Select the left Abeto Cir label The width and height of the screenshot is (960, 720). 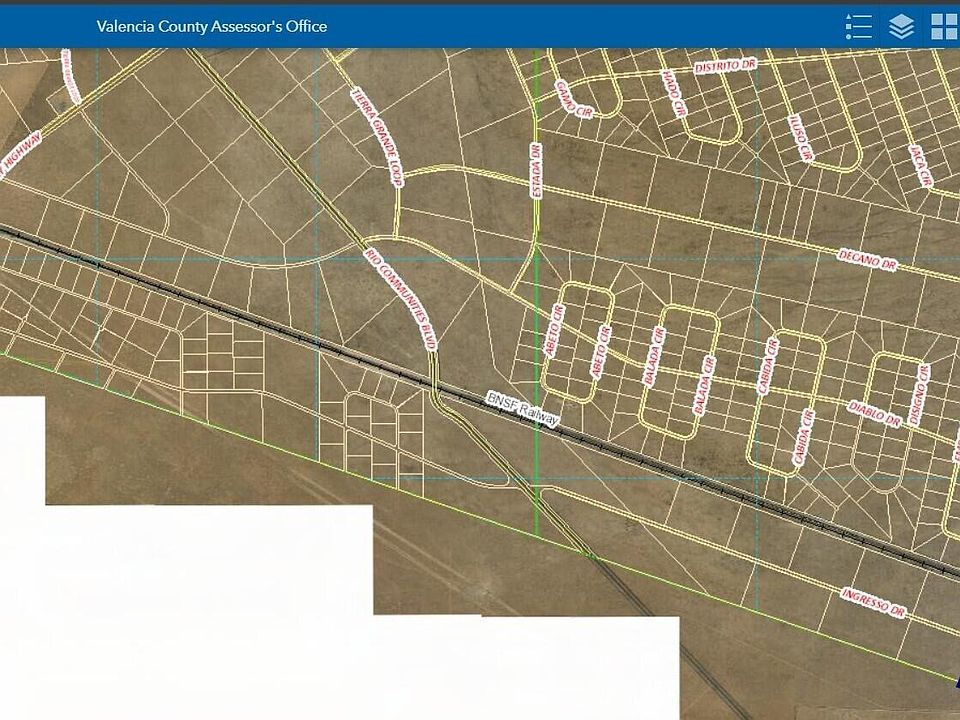tap(552, 330)
